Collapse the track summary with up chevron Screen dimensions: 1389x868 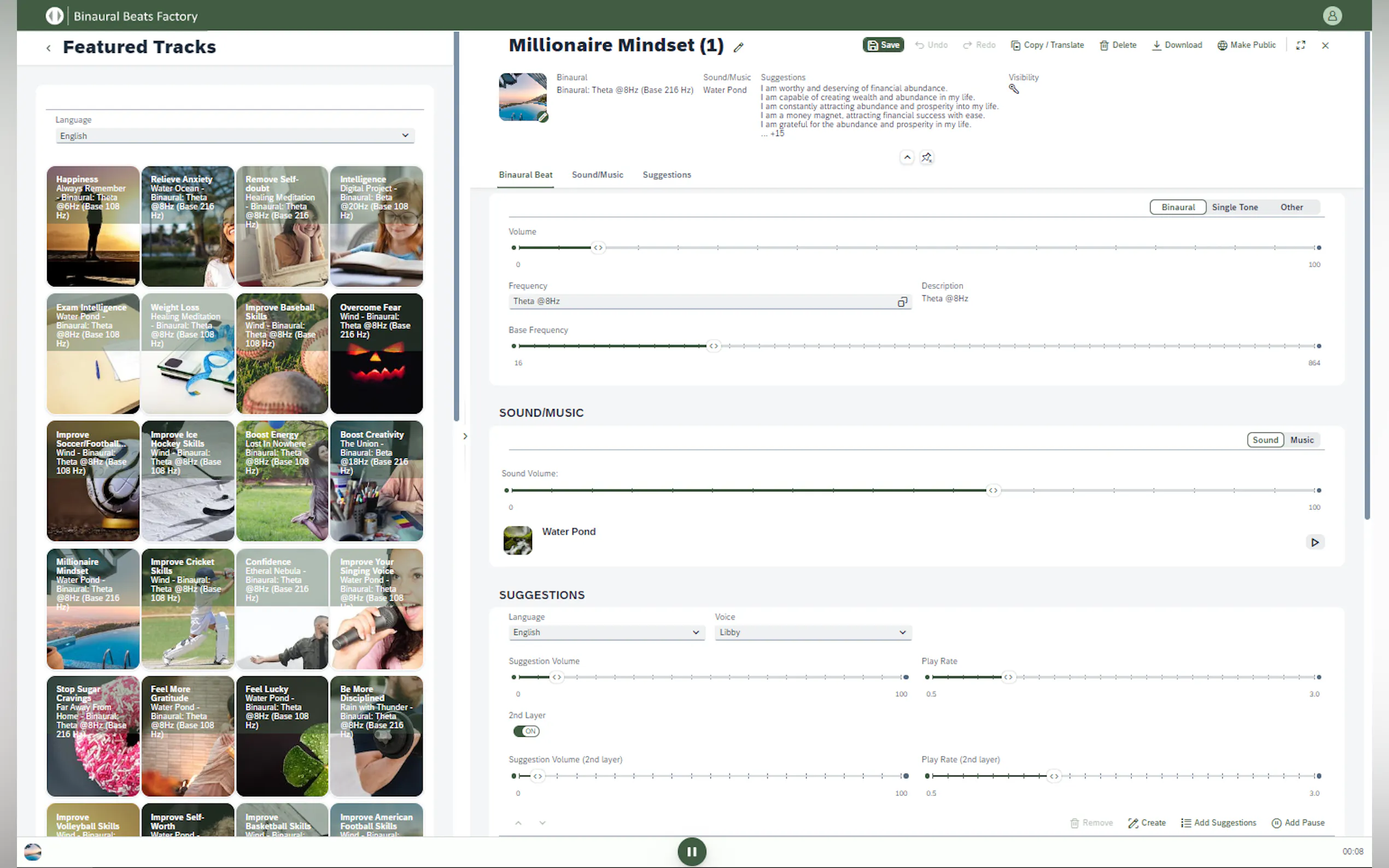907,157
